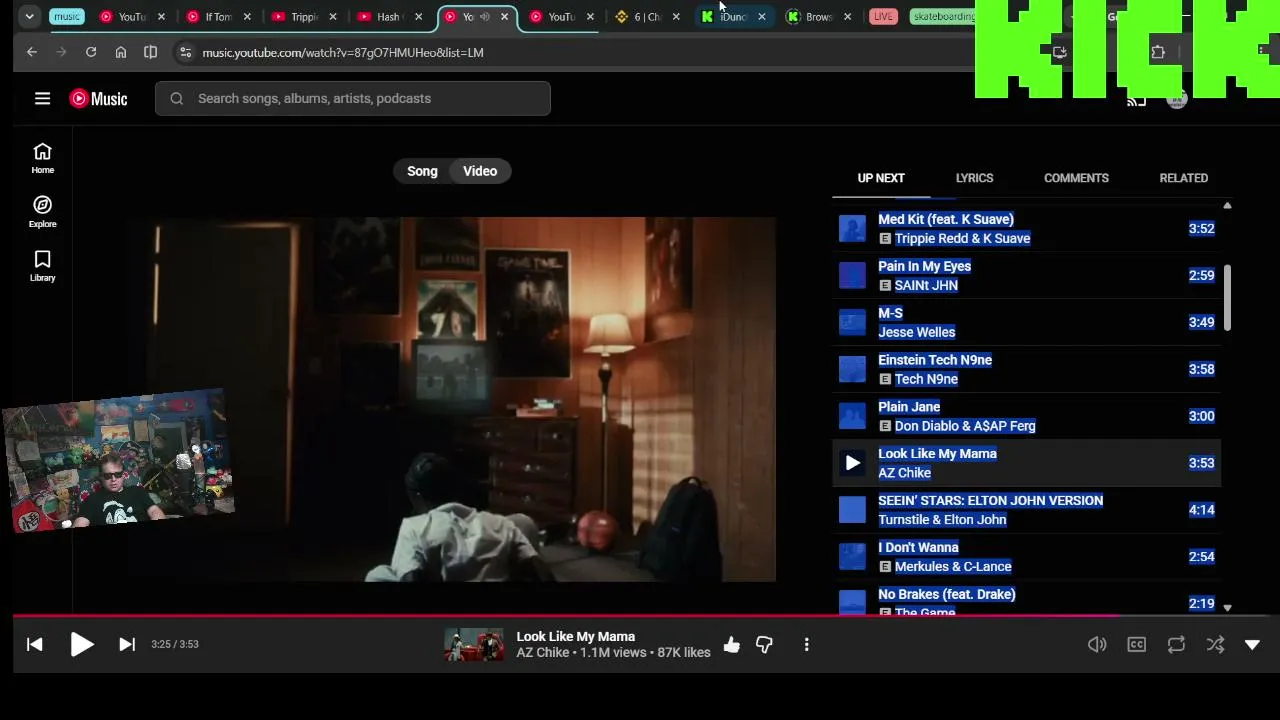Click the music video player
Image resolution: width=1280 pixels, height=720 pixels.
(451, 399)
